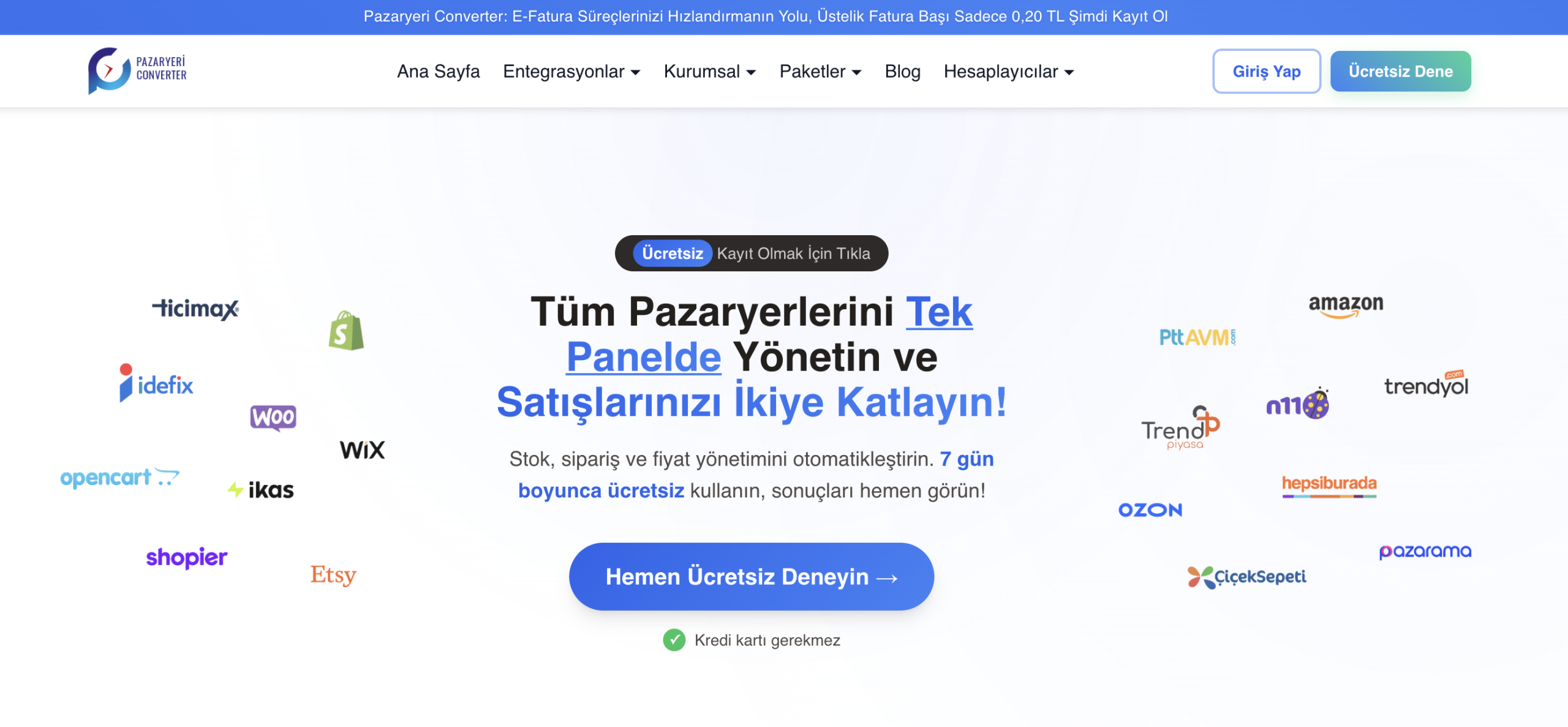Click the Etsy logo
1568x727 pixels.
tap(333, 574)
